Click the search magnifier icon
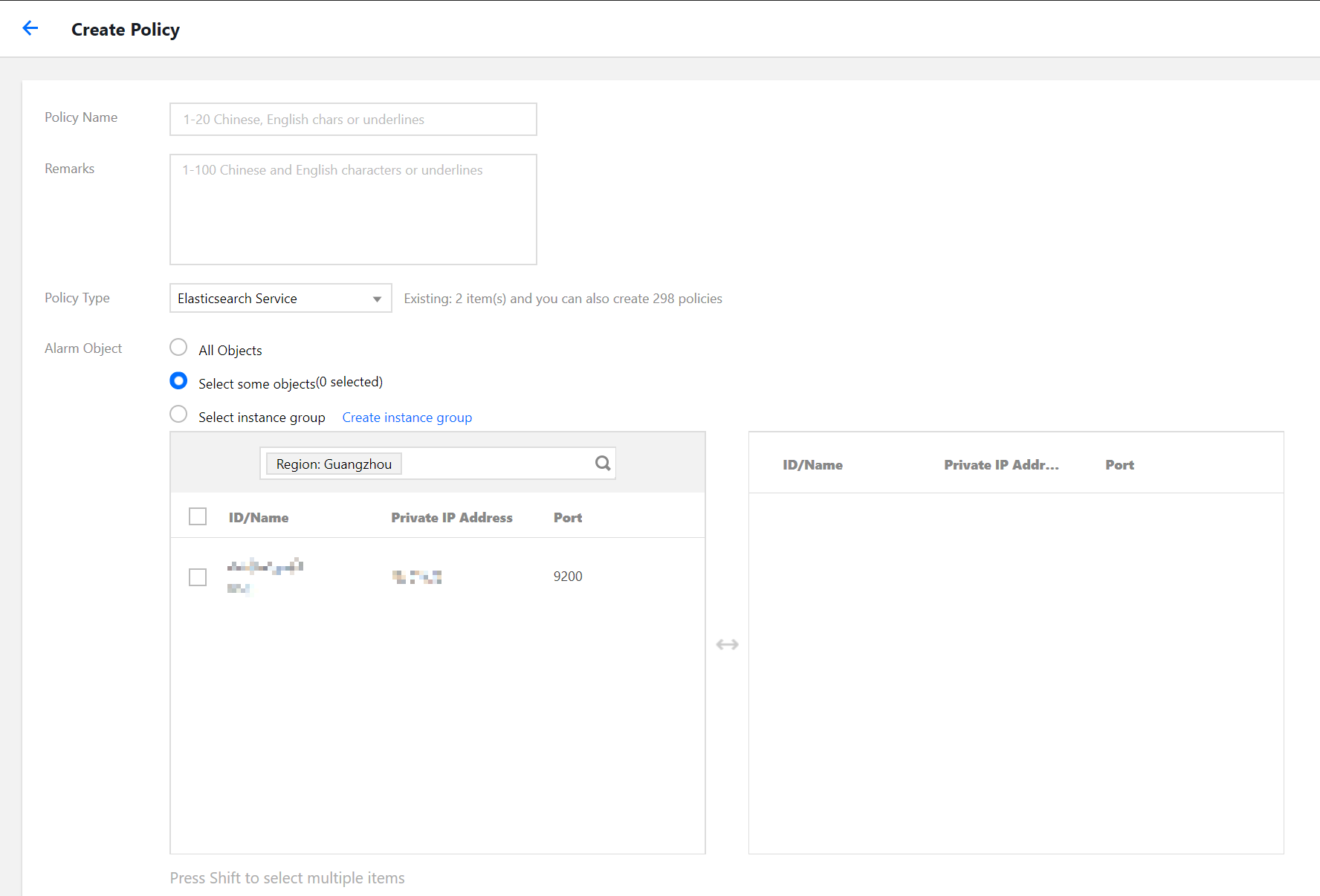Viewport: 1320px width, 896px height. [603, 464]
